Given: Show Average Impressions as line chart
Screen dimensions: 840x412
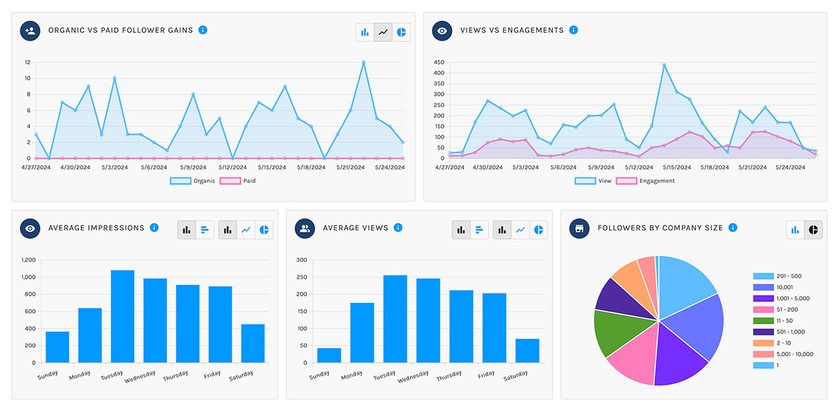Looking at the screenshot, I should tap(246, 230).
